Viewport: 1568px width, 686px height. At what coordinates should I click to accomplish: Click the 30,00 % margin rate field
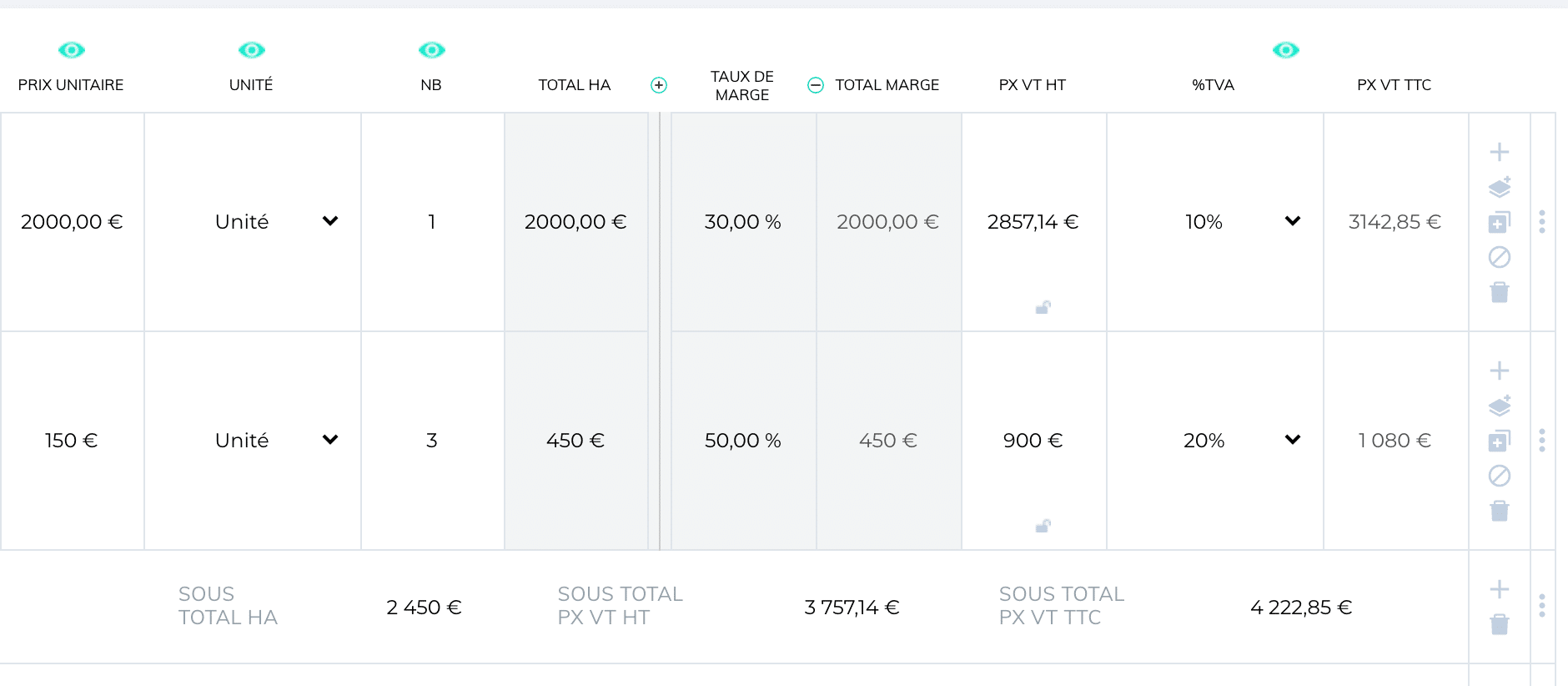(743, 222)
